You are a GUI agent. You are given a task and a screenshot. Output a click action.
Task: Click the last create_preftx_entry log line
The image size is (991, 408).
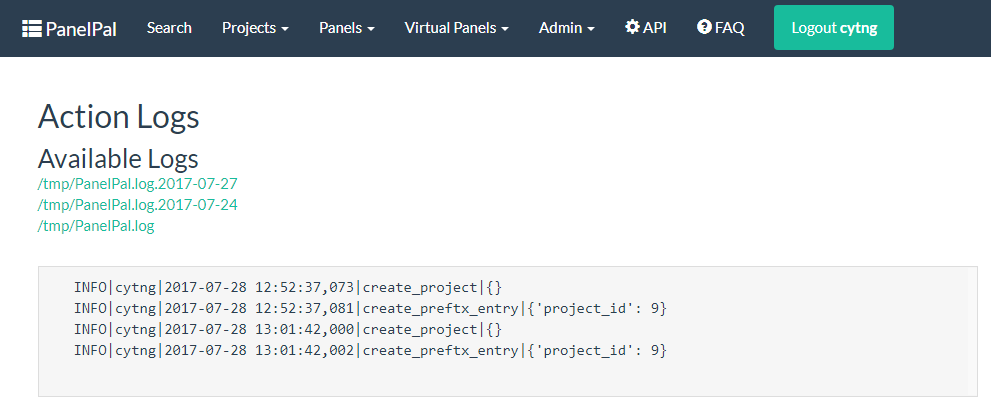pos(370,351)
